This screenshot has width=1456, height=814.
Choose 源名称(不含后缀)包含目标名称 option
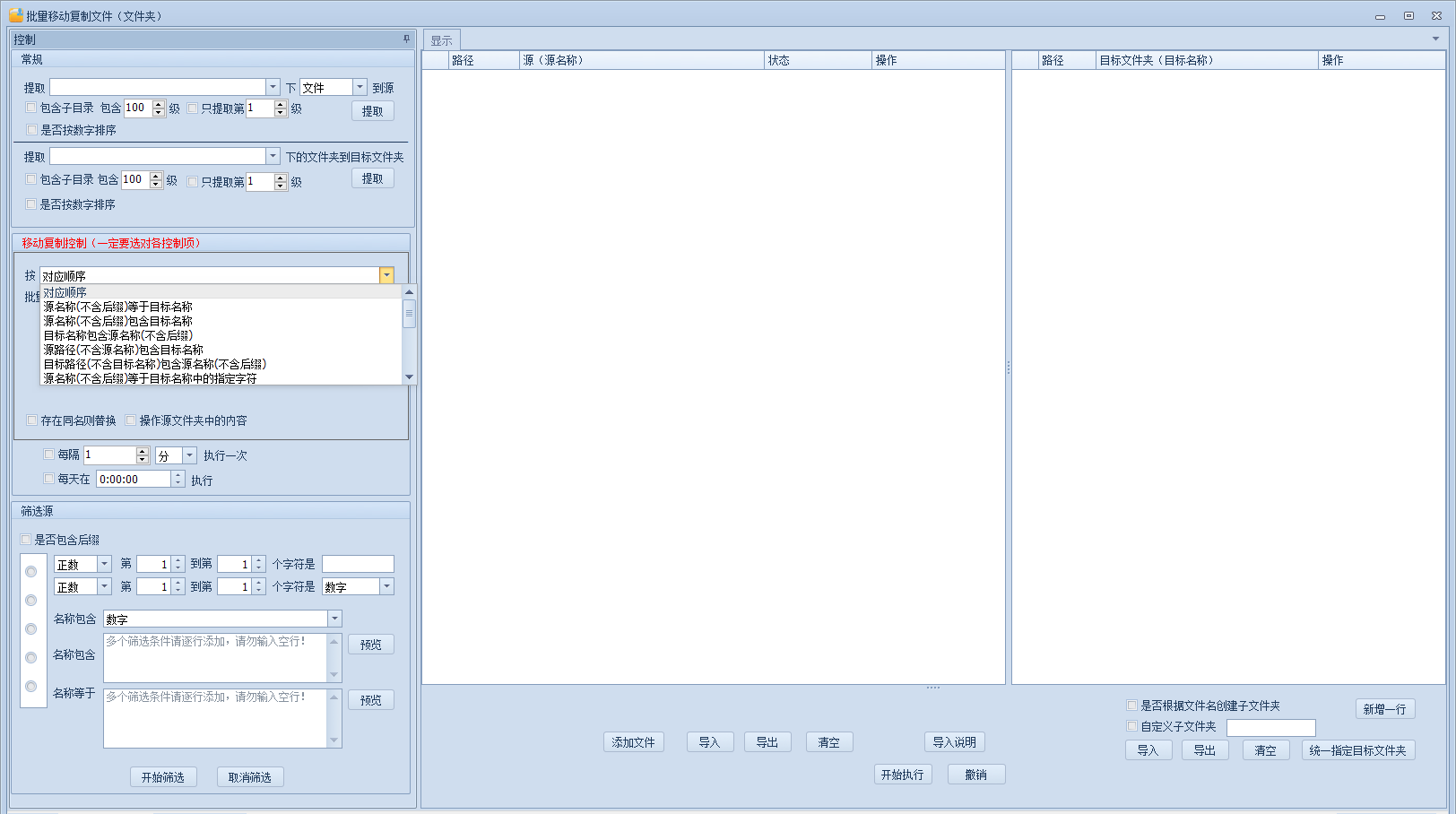221,321
